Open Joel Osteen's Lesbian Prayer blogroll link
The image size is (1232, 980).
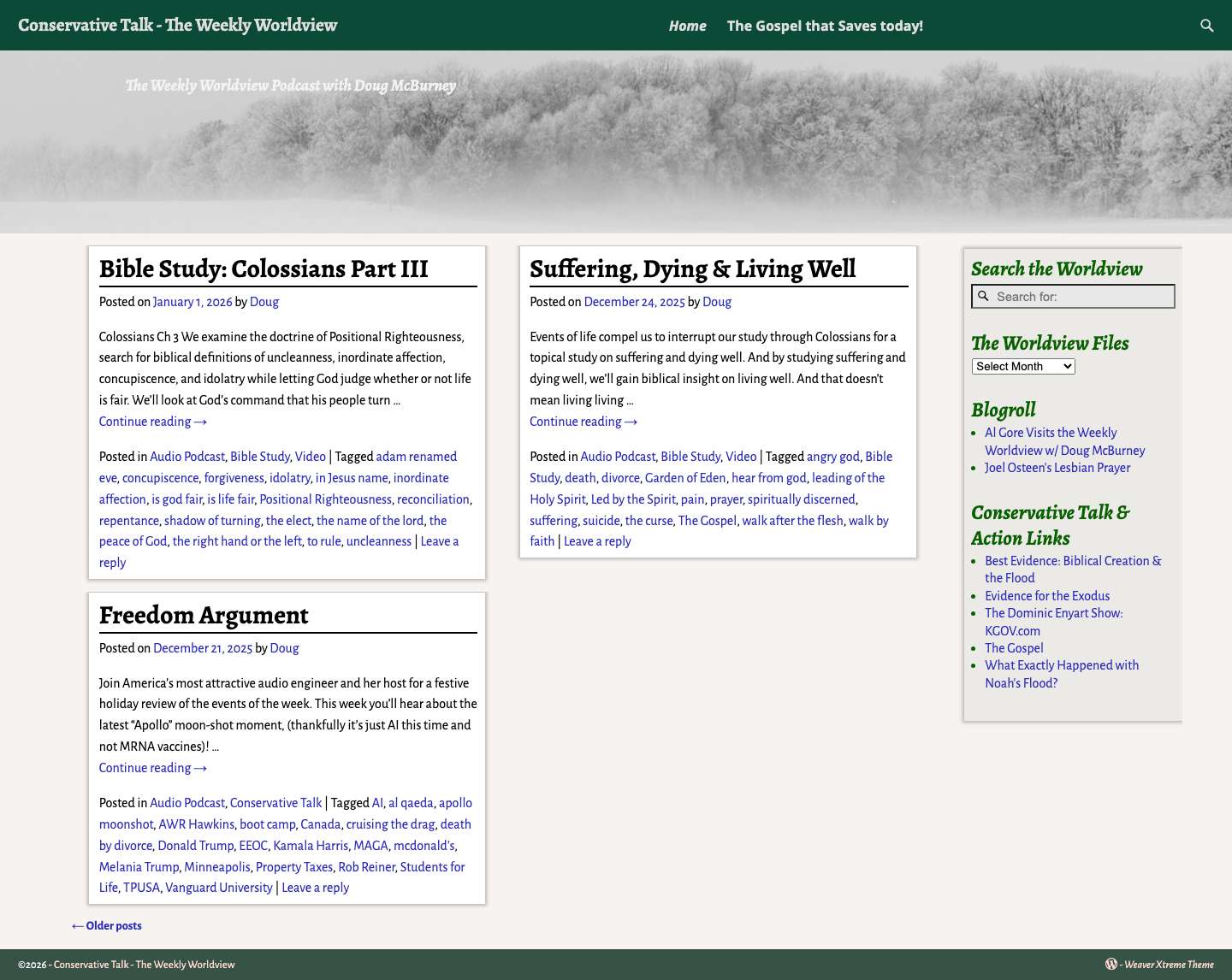click(x=1057, y=468)
